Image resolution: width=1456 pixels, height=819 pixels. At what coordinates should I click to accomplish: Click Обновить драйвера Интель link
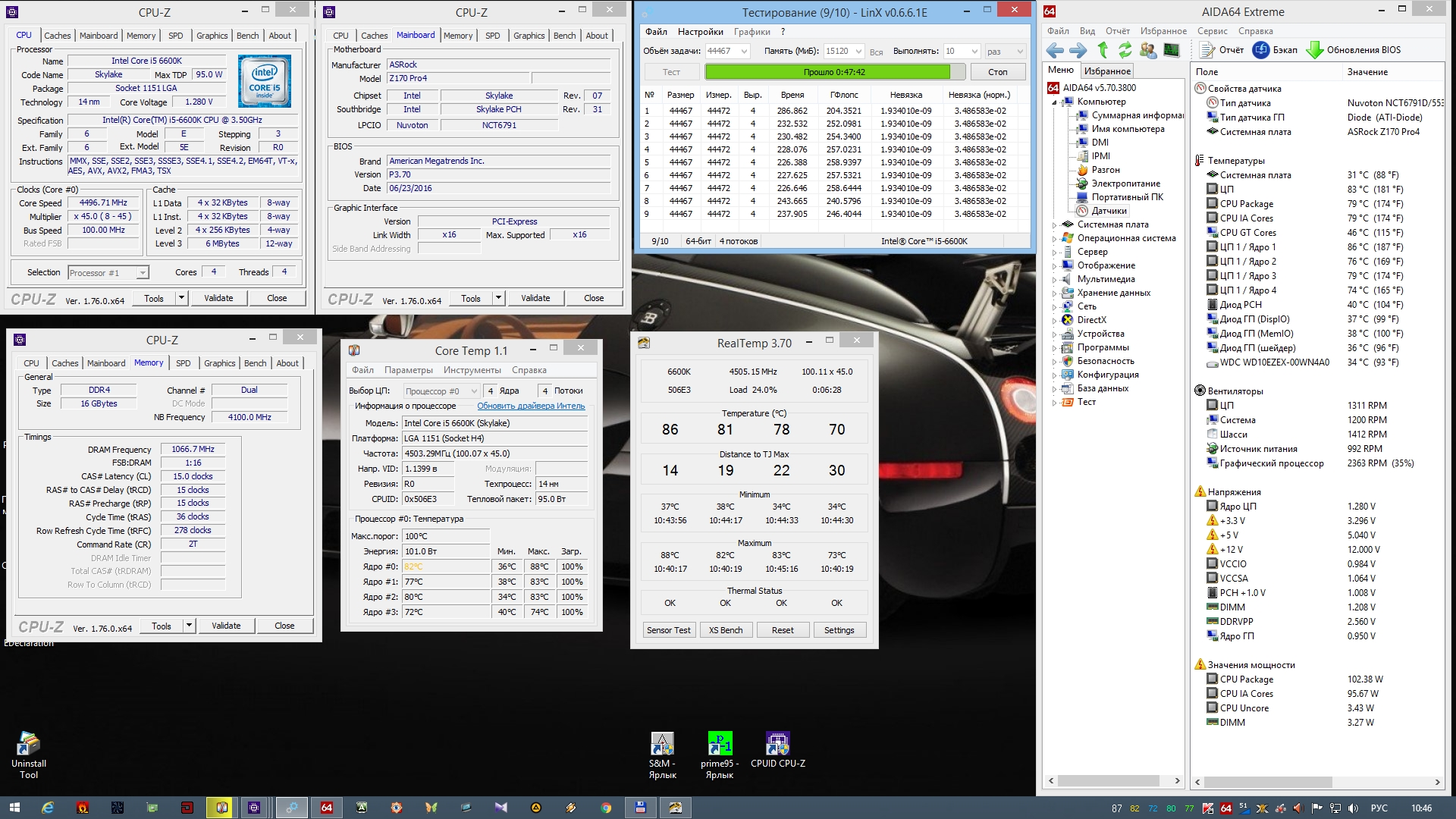point(531,406)
